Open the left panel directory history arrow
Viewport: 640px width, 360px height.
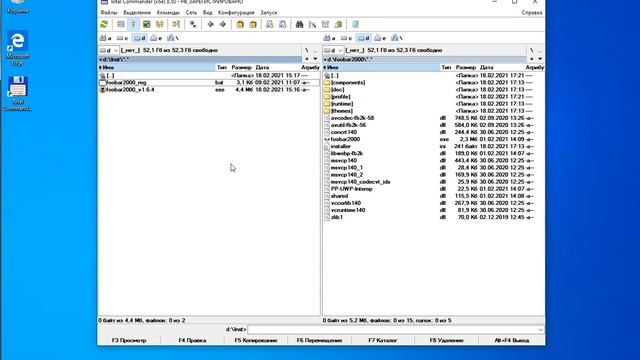pos(315,59)
